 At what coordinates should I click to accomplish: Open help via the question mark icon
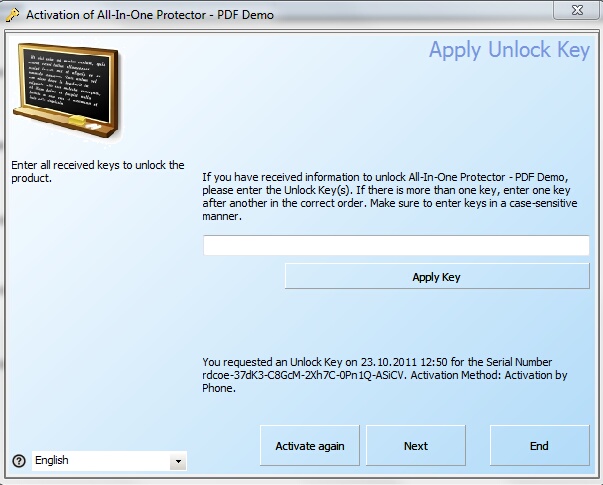[x=18, y=460]
